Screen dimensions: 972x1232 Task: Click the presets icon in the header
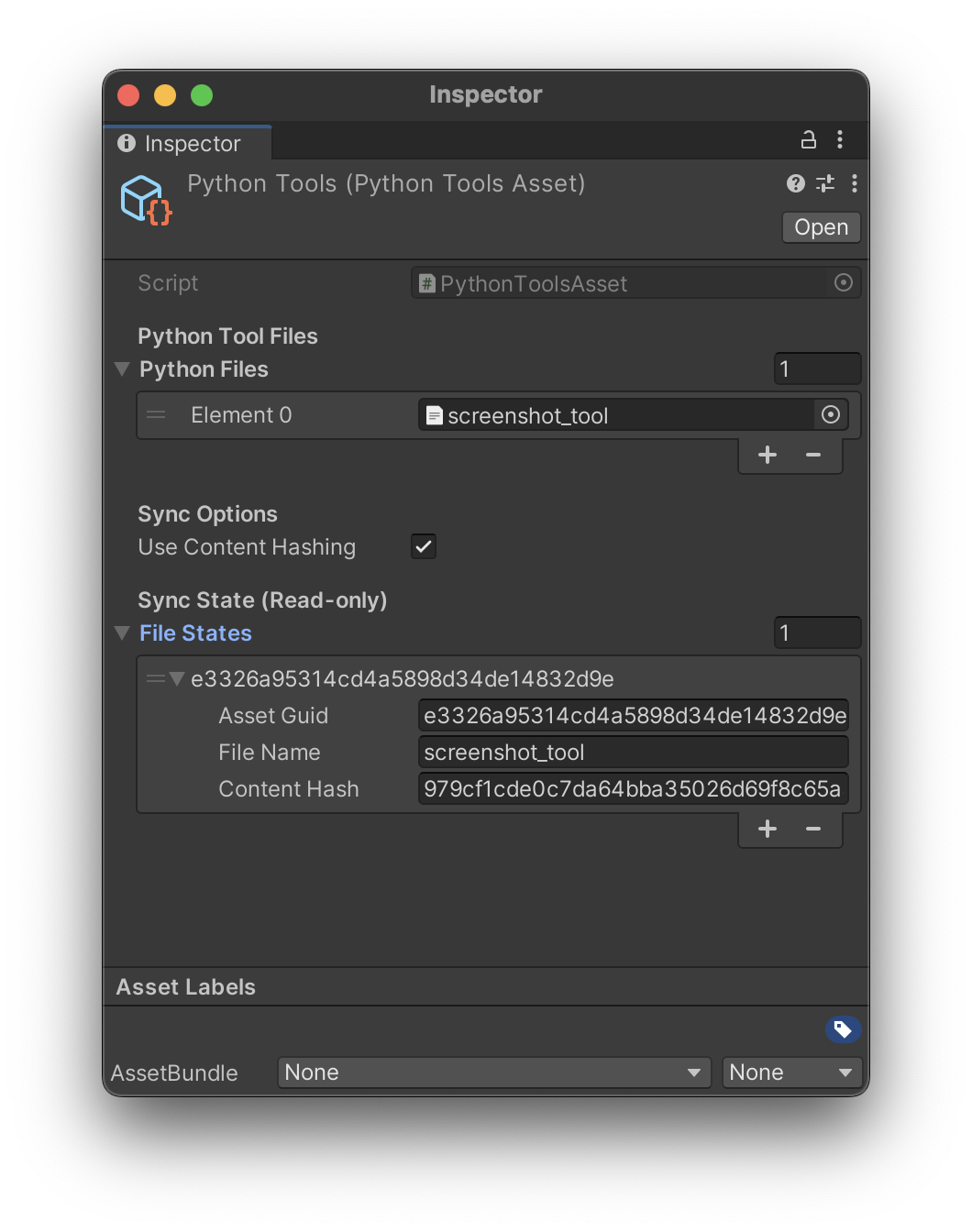pos(824,183)
